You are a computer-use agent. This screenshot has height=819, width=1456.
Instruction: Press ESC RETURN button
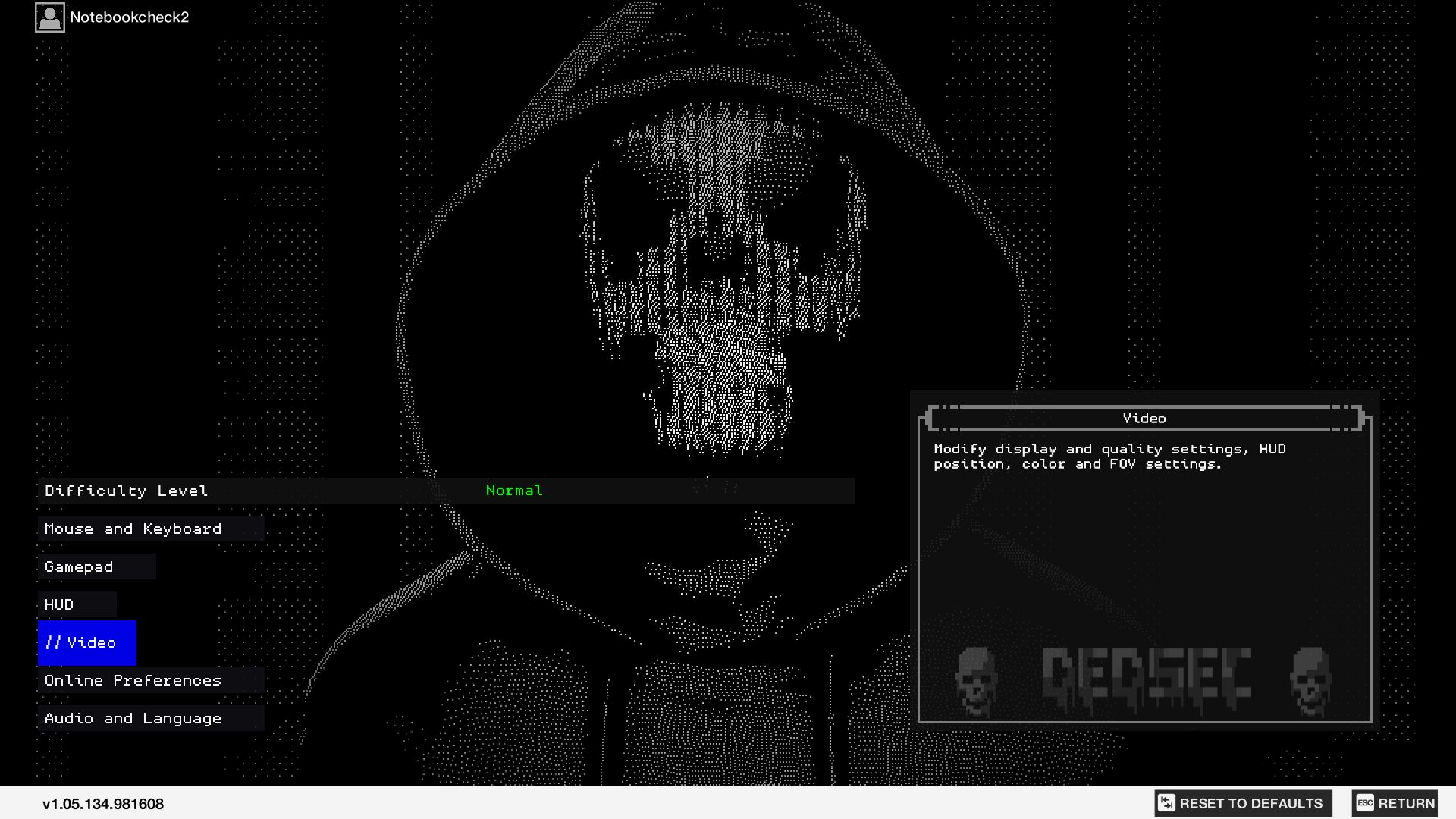pos(1395,803)
